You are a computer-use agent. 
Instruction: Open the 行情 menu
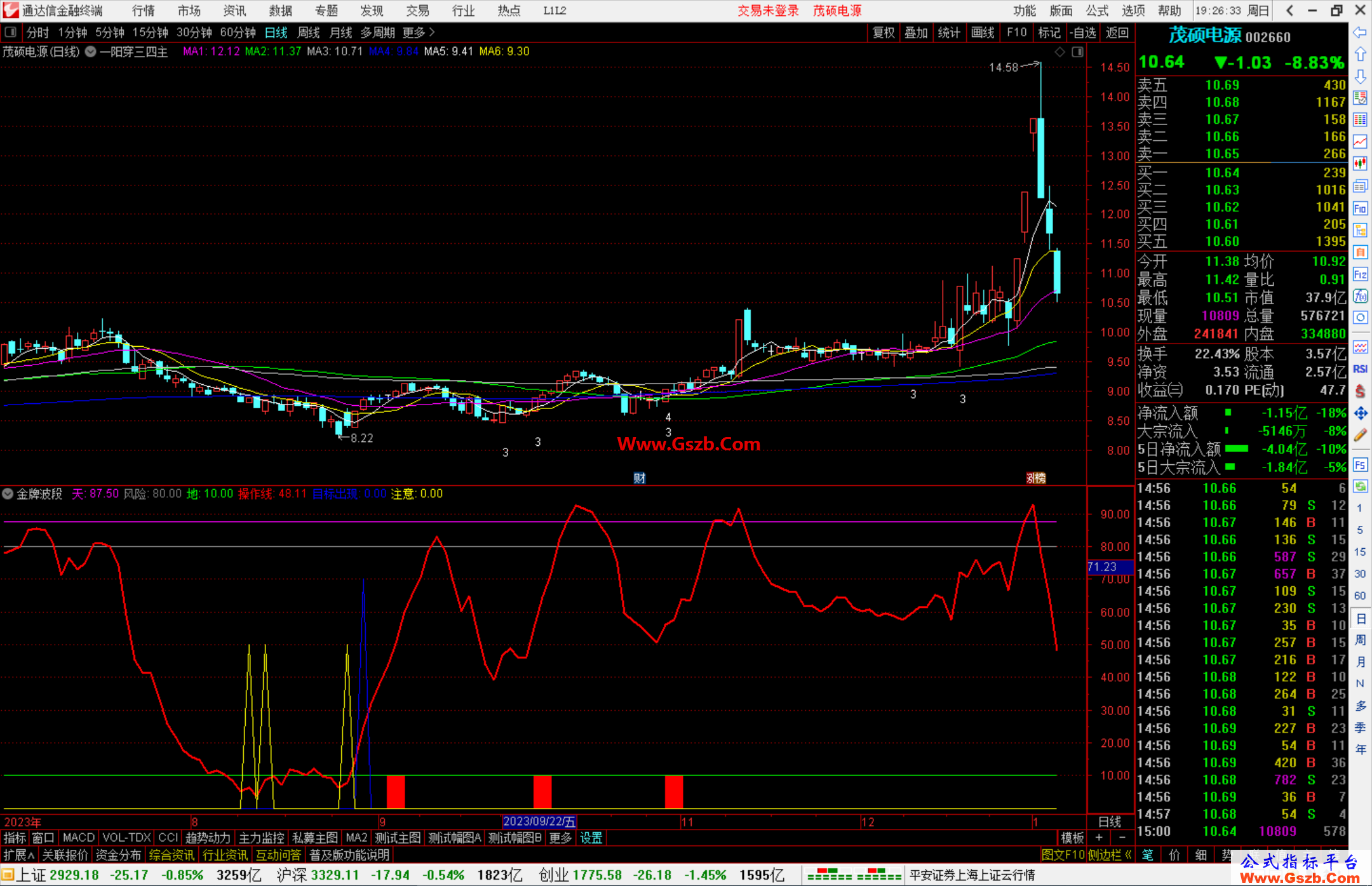144,10
